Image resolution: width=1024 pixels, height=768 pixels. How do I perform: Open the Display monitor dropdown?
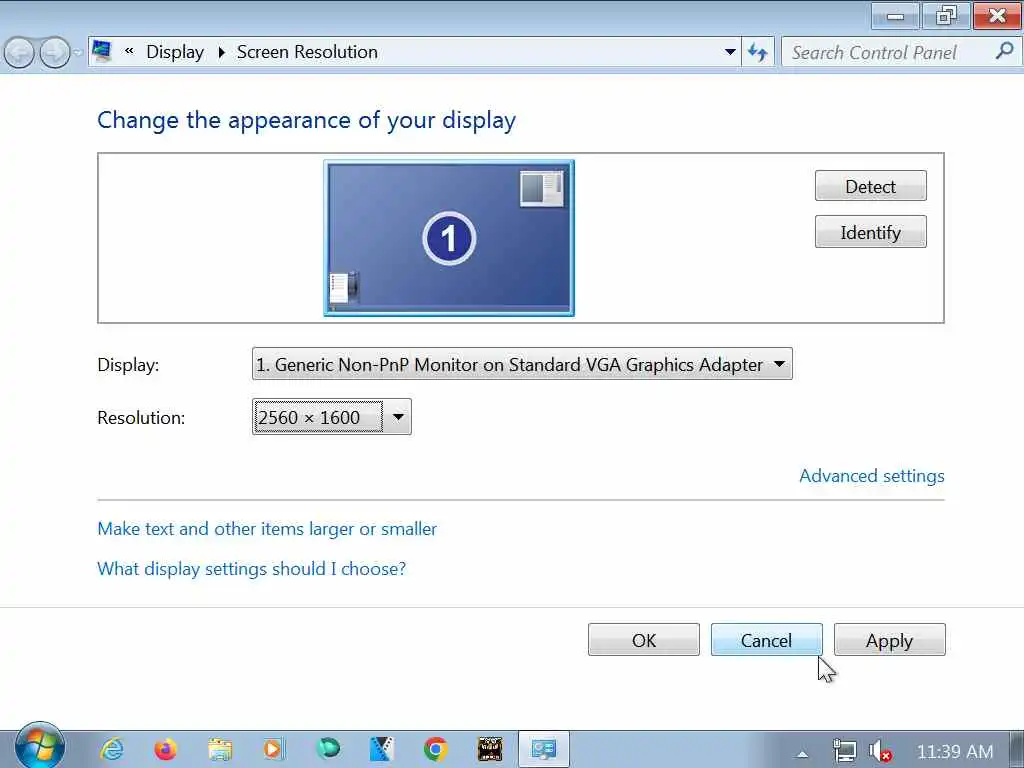coord(522,364)
